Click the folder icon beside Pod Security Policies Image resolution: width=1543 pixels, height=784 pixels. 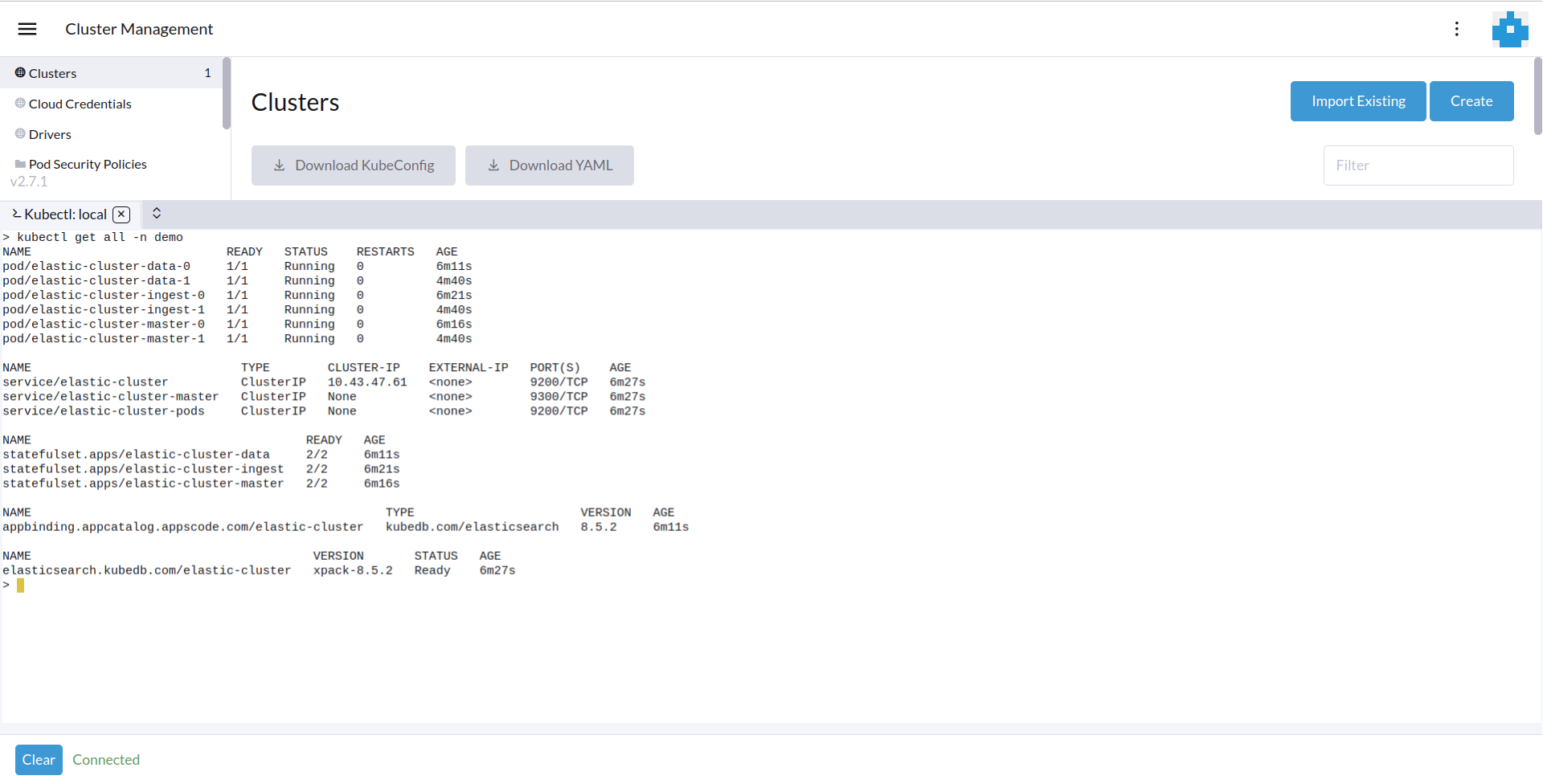(20, 164)
